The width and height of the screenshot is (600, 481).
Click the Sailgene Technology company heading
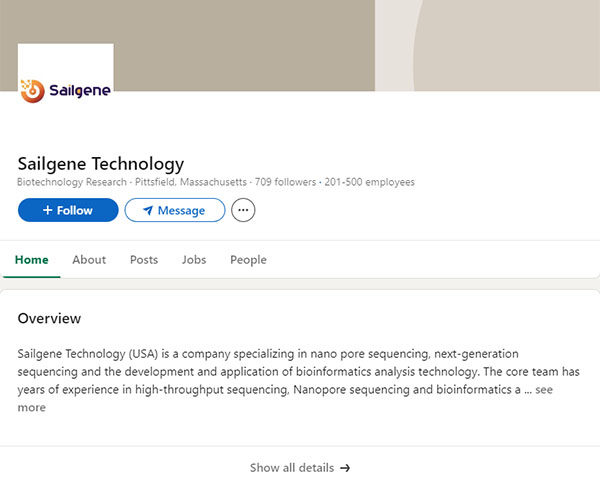[101, 164]
